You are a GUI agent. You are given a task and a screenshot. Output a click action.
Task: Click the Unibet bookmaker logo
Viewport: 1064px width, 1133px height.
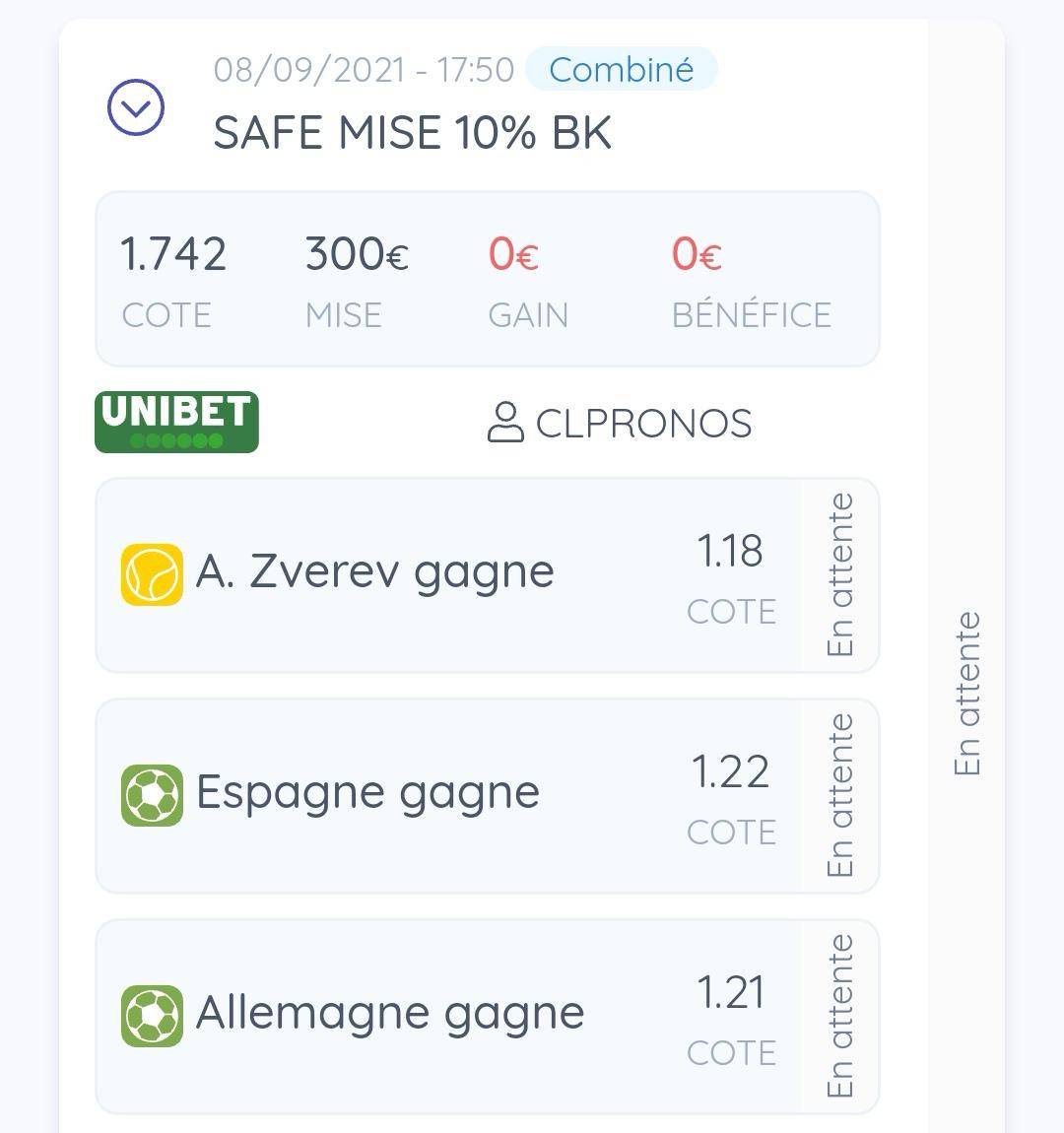click(176, 422)
